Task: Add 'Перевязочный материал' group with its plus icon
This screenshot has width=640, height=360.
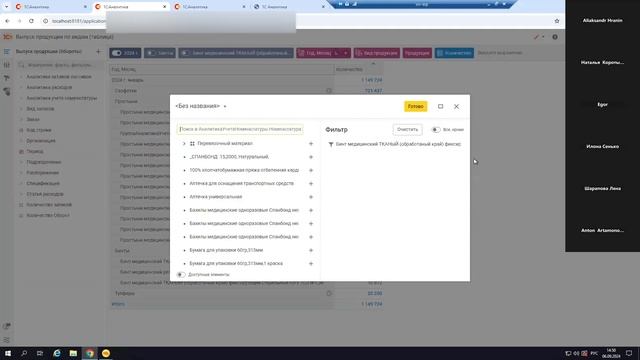Action: 311,144
